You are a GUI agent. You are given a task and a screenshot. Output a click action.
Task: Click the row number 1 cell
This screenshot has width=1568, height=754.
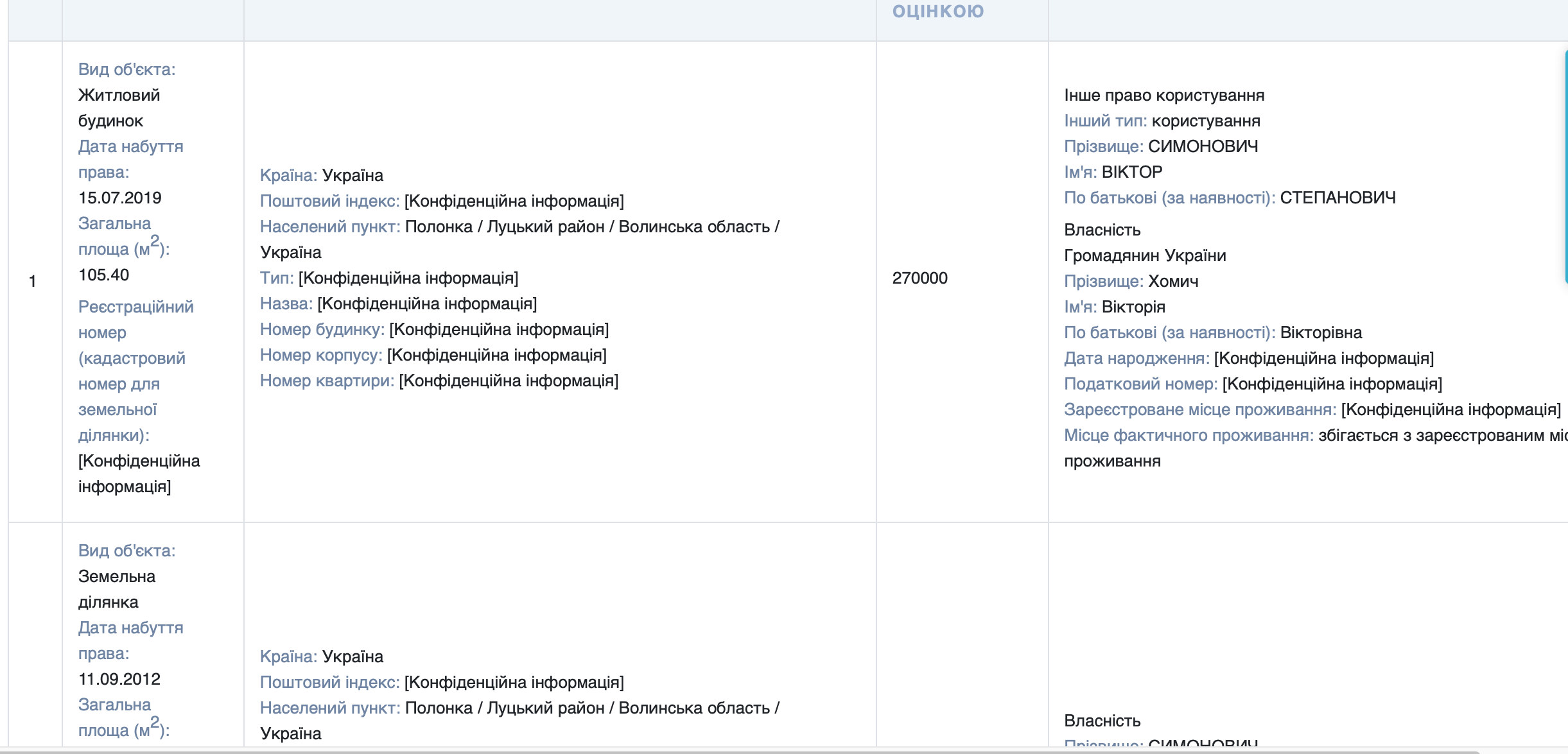[x=33, y=281]
